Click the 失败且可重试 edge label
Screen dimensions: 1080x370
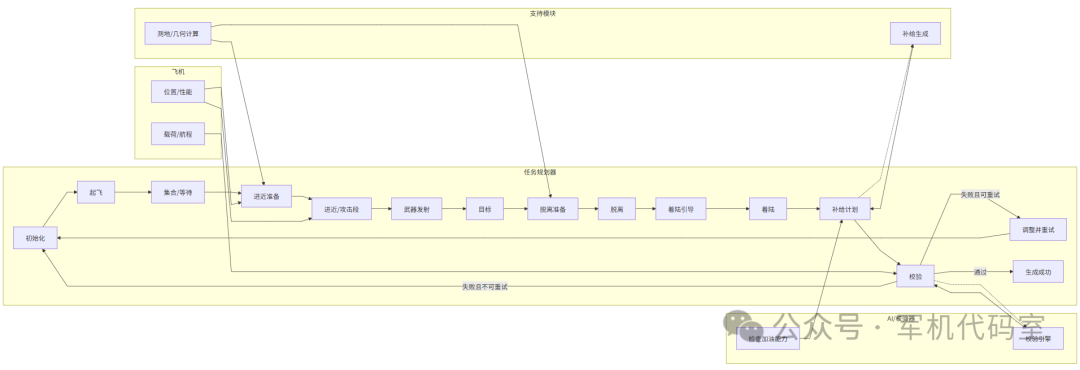(980, 194)
